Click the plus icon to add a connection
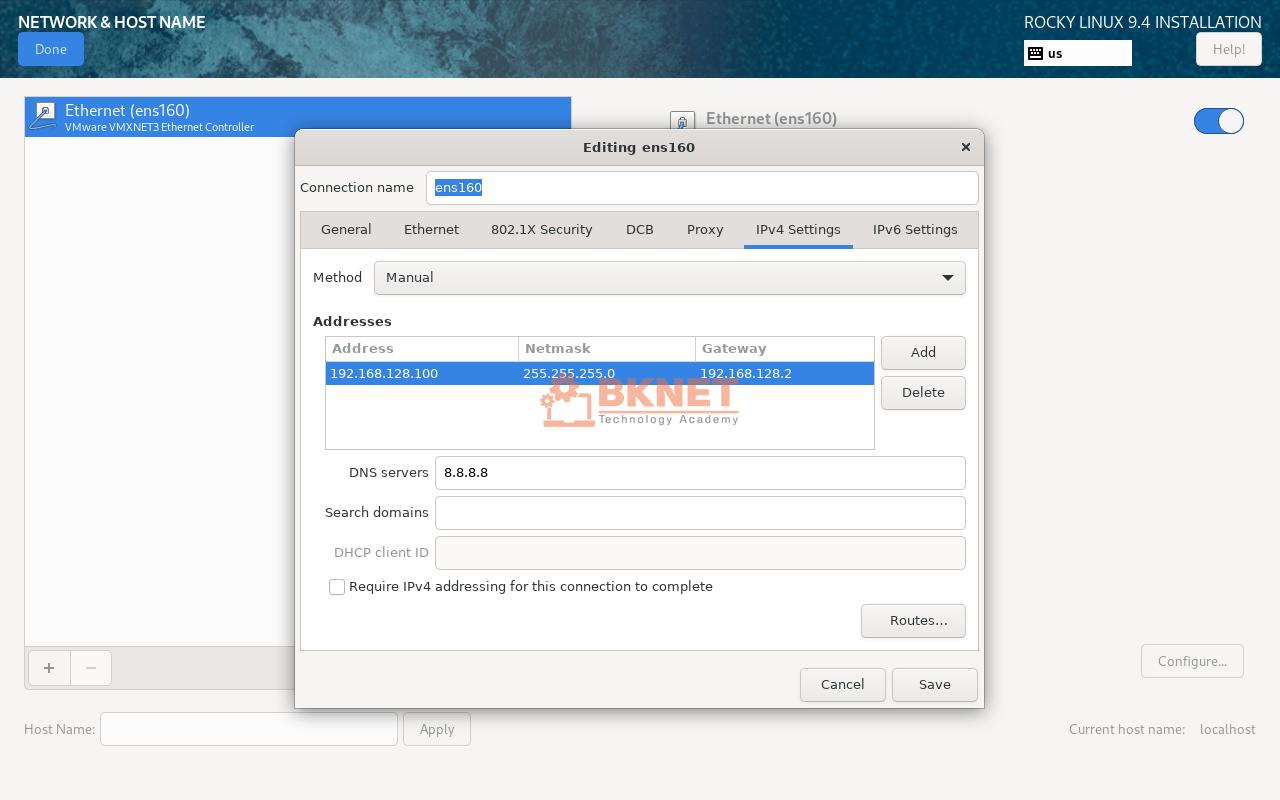Viewport: 1280px width, 800px height. coord(48,667)
